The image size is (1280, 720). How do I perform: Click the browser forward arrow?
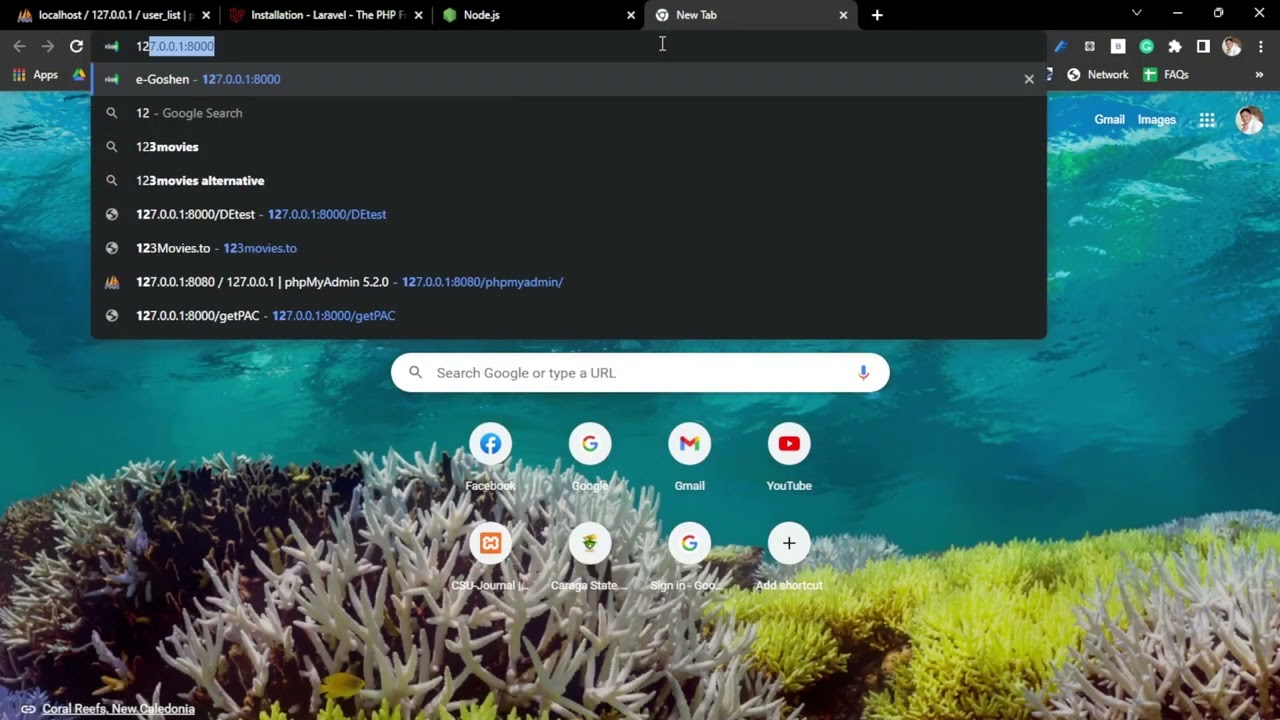47,46
